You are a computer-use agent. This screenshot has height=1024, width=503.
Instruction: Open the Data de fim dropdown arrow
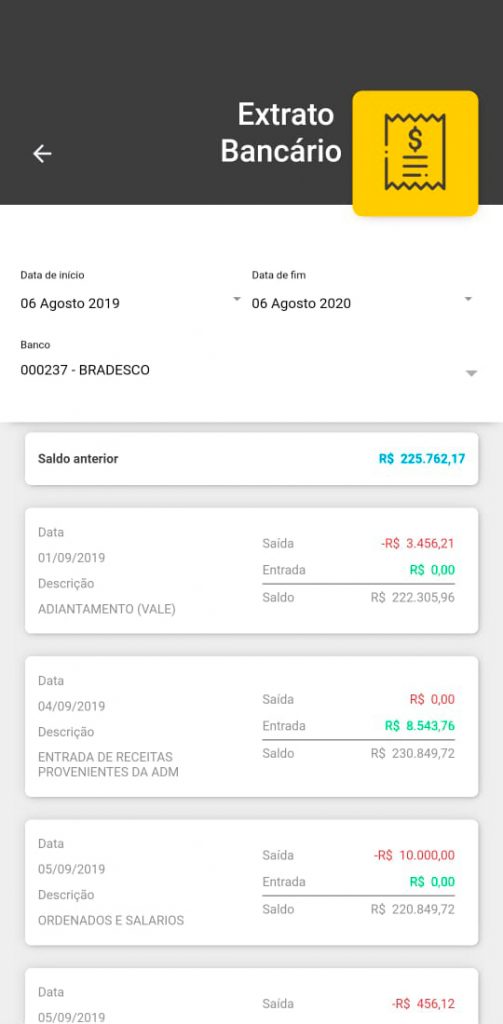(x=468, y=298)
